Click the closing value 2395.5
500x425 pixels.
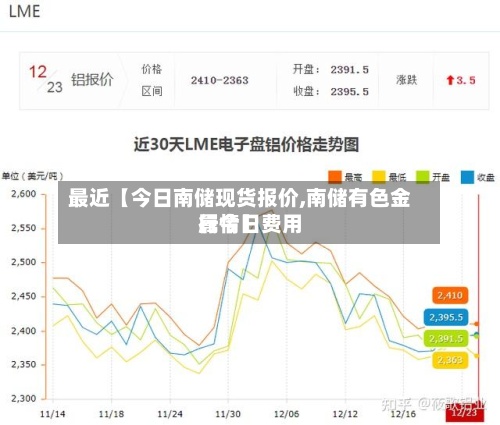click(349, 91)
